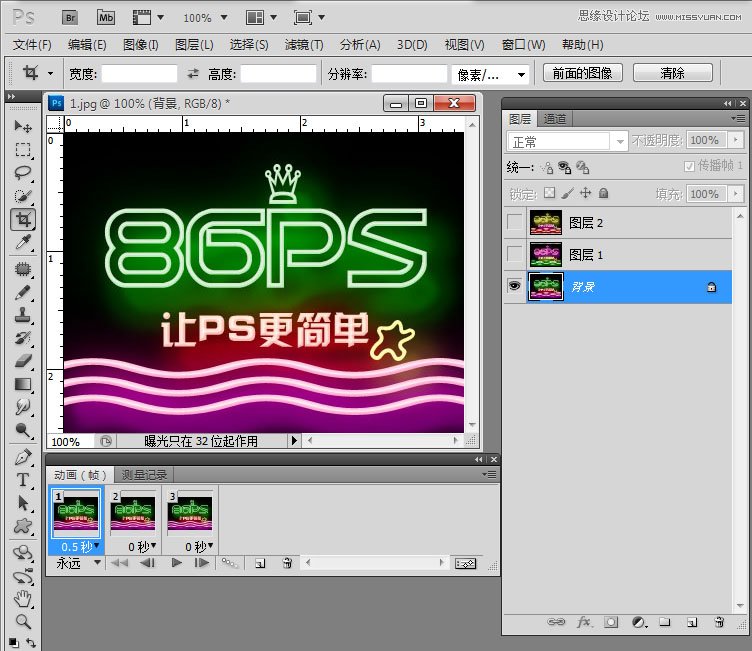Open the 像素 resolution units dropdown
This screenshot has width=752, height=651.
point(491,74)
